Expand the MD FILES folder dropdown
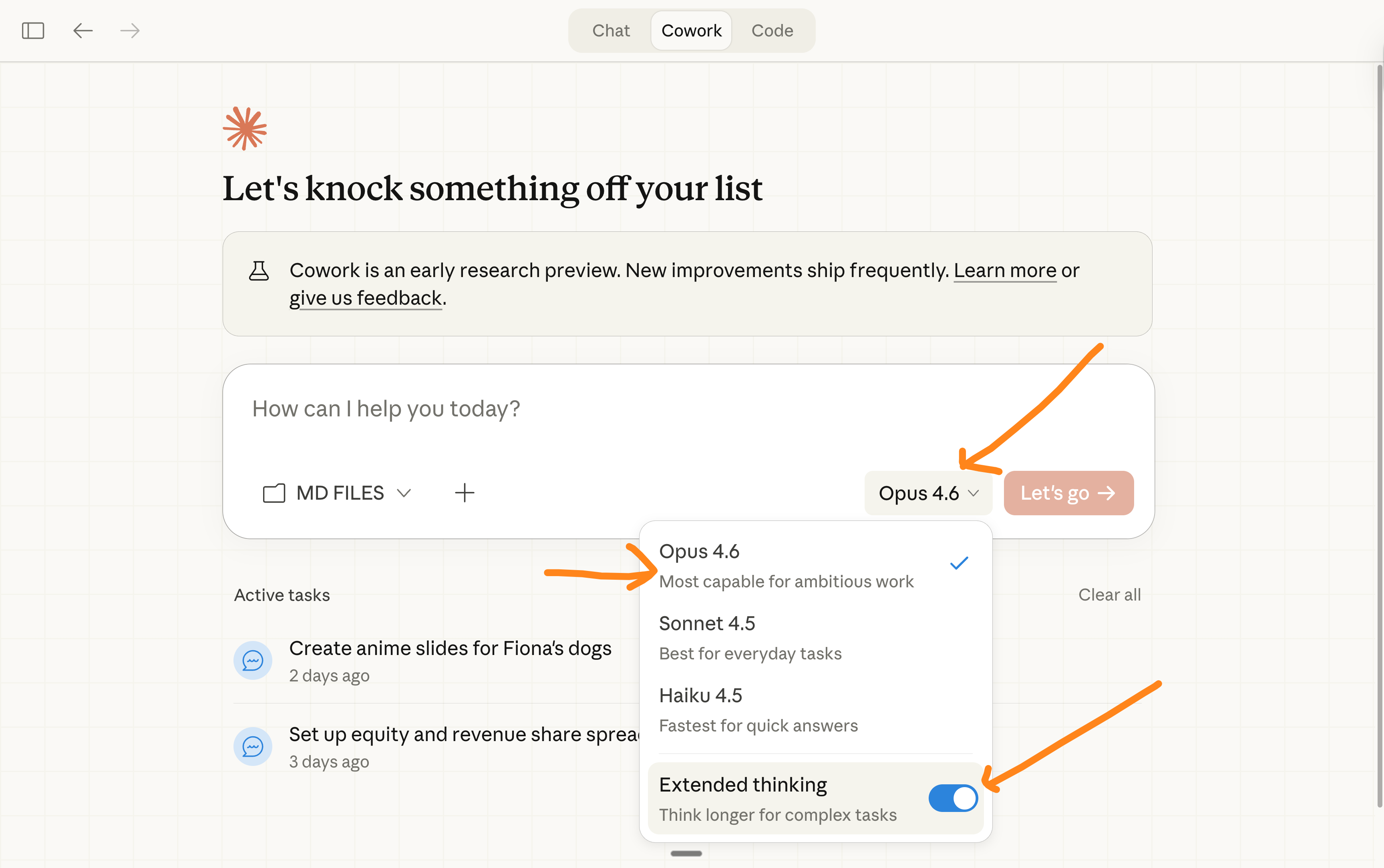1384x868 pixels. pos(339,493)
